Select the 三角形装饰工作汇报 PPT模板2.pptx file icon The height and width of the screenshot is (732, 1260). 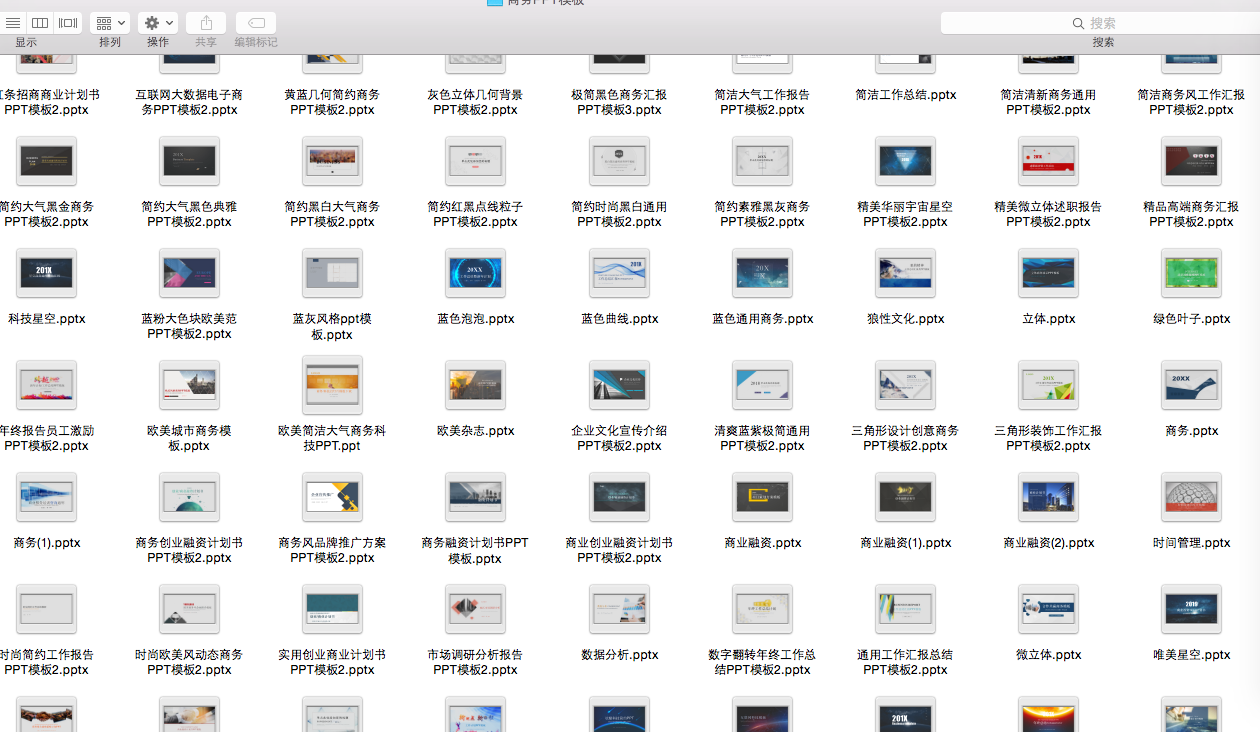coord(1048,385)
